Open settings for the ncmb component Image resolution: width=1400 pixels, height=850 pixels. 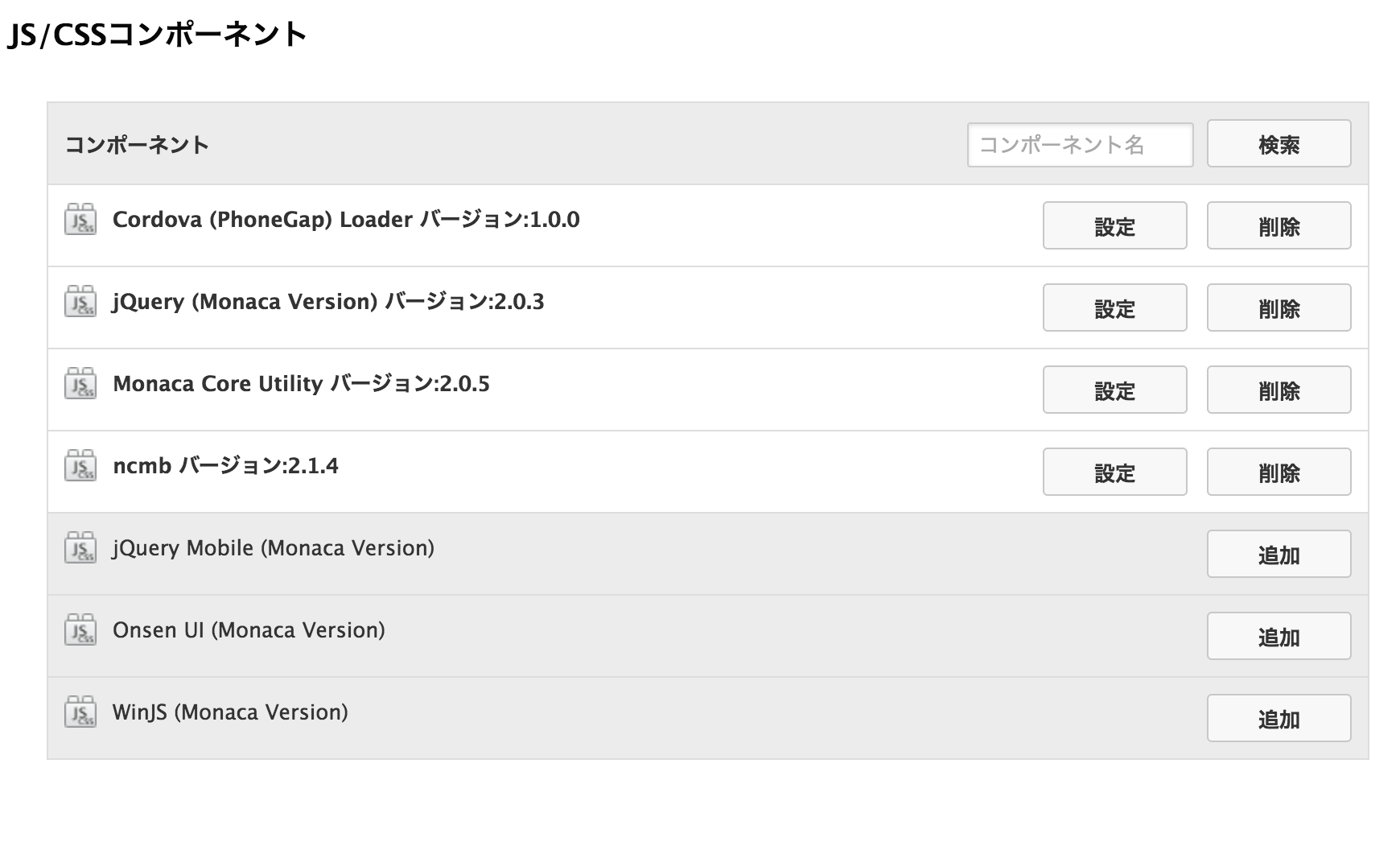(x=1114, y=472)
